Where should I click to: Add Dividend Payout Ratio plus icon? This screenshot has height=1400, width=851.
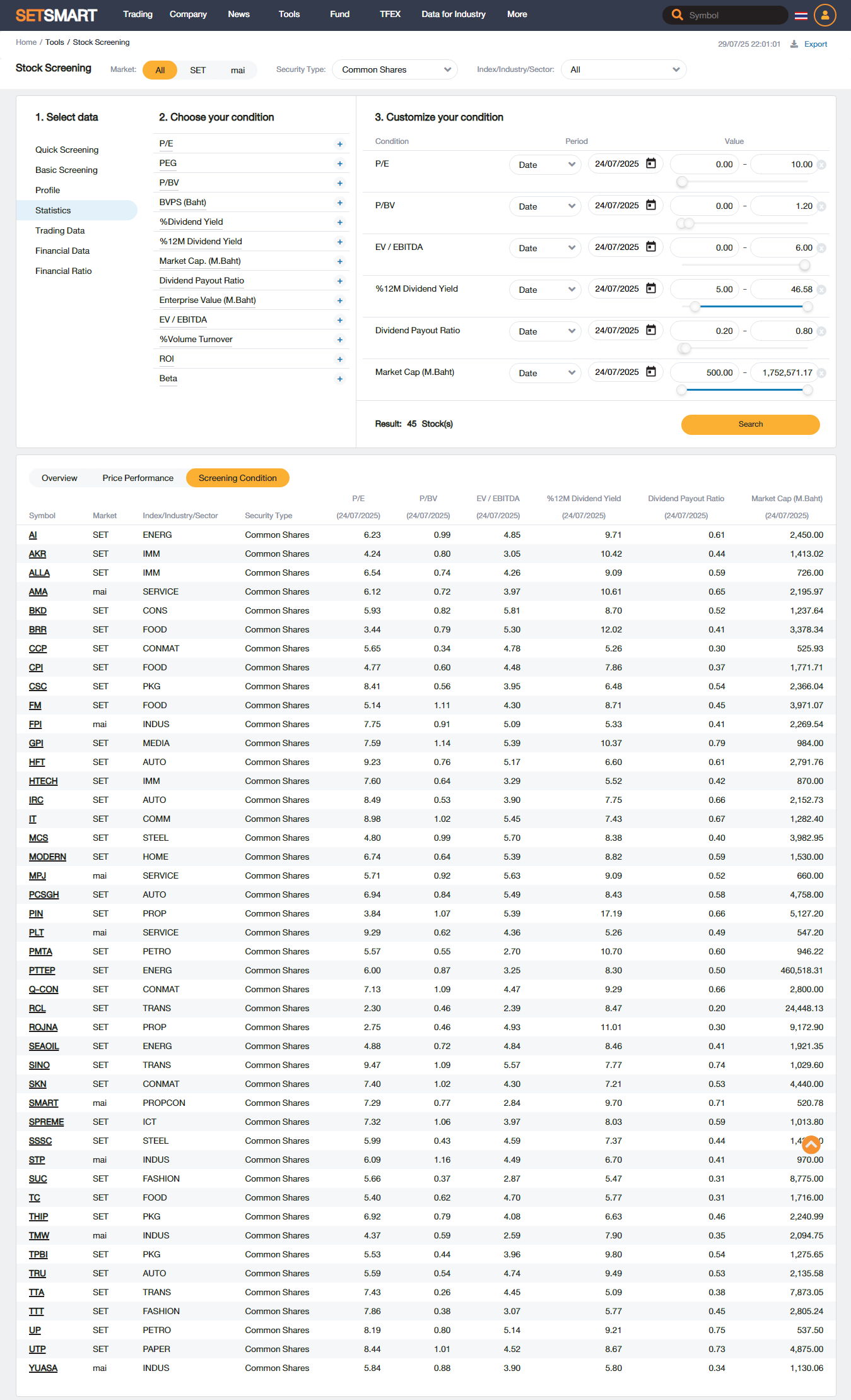pos(340,281)
